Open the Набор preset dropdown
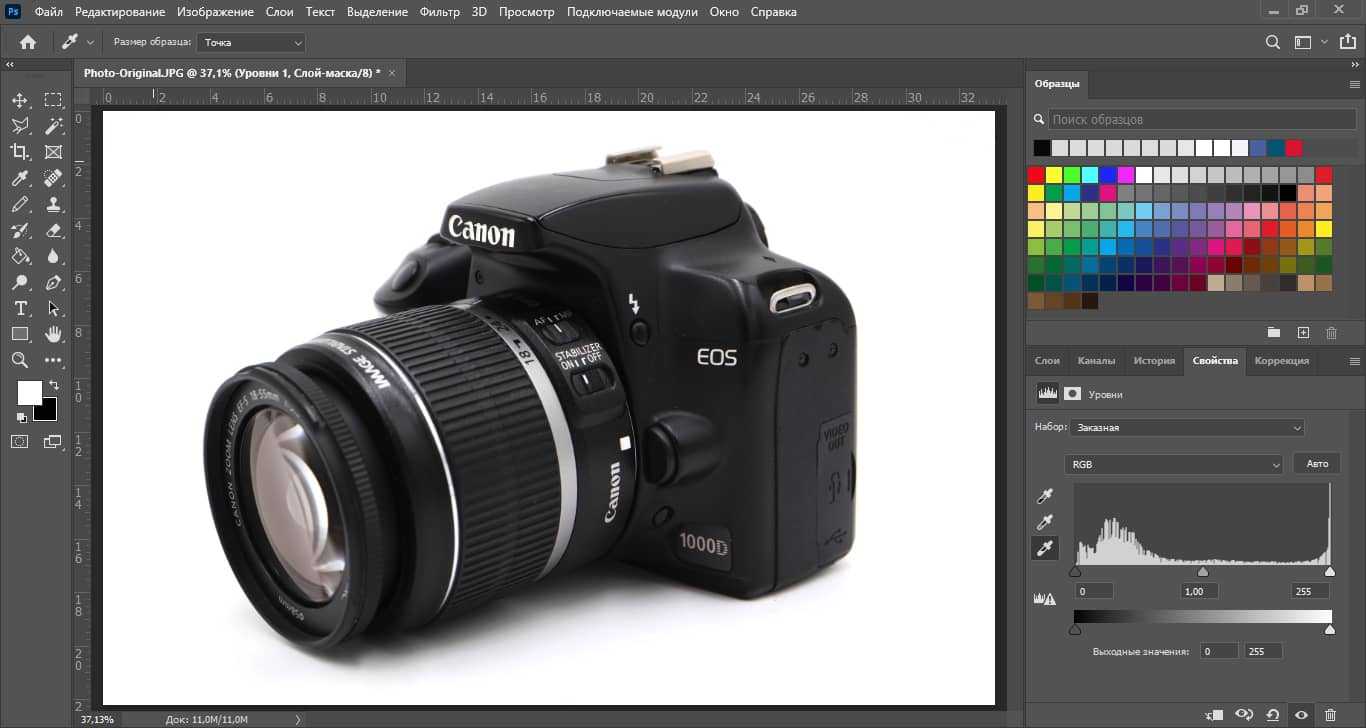Screen dimensions: 1366x728 click(x=1187, y=427)
